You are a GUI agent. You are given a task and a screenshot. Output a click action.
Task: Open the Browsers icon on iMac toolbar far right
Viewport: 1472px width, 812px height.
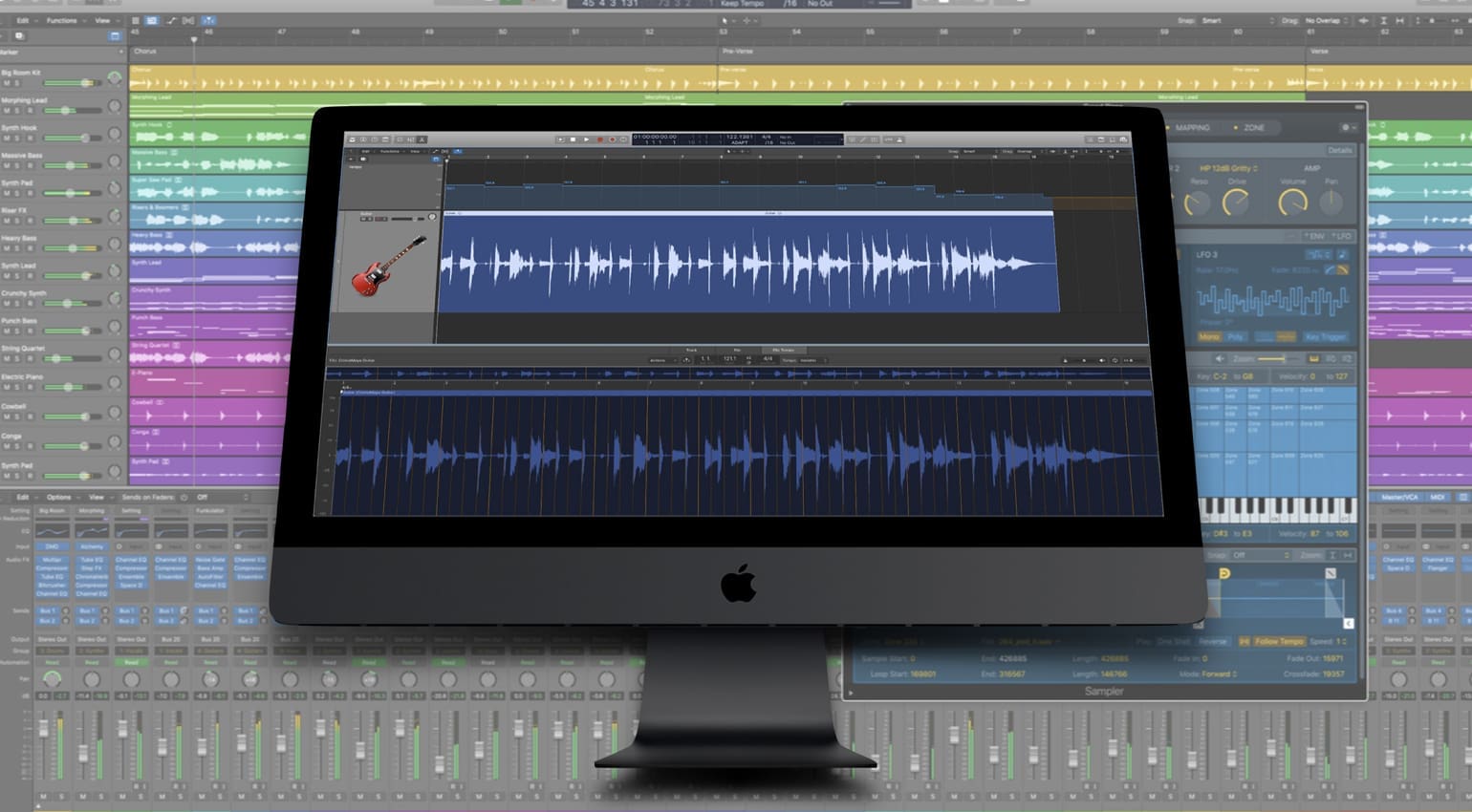[1124, 139]
